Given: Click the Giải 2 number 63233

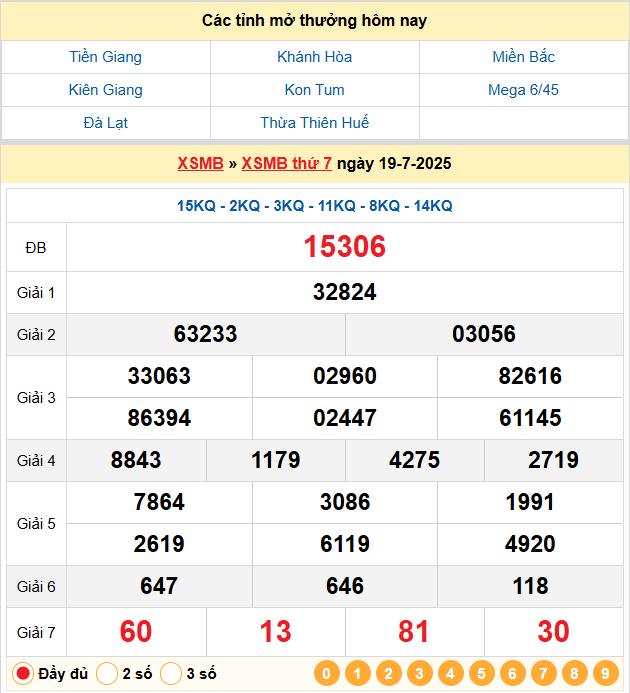Looking at the screenshot, I should point(205,334).
